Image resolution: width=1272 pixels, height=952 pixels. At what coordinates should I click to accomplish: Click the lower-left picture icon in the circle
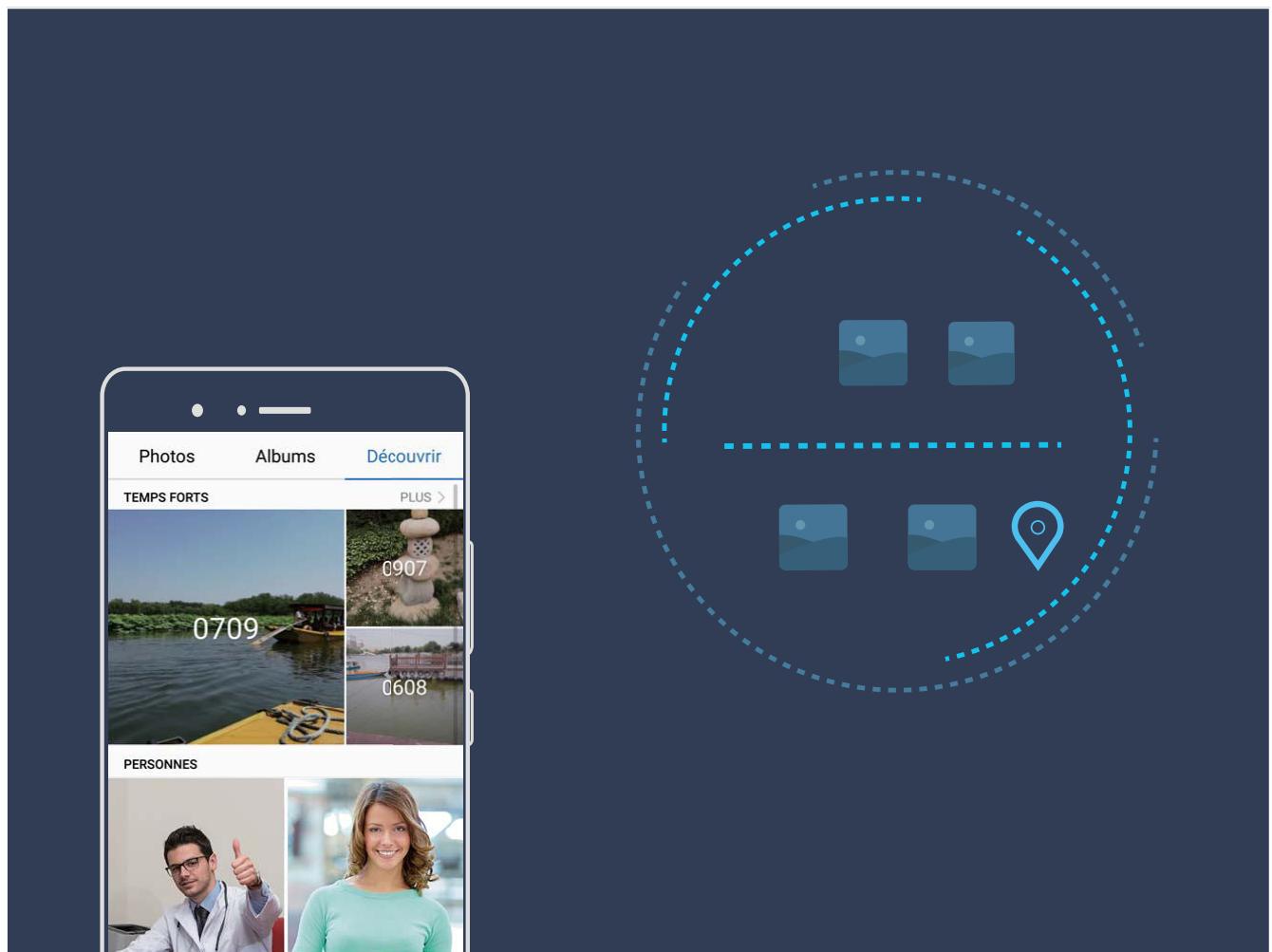pyautogui.click(x=813, y=537)
